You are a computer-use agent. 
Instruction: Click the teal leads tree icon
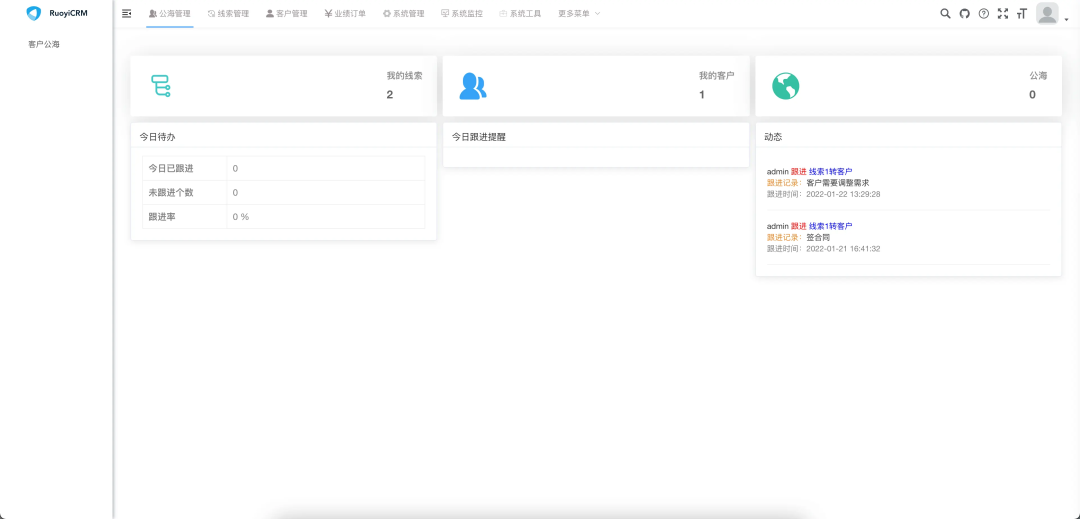[160, 86]
